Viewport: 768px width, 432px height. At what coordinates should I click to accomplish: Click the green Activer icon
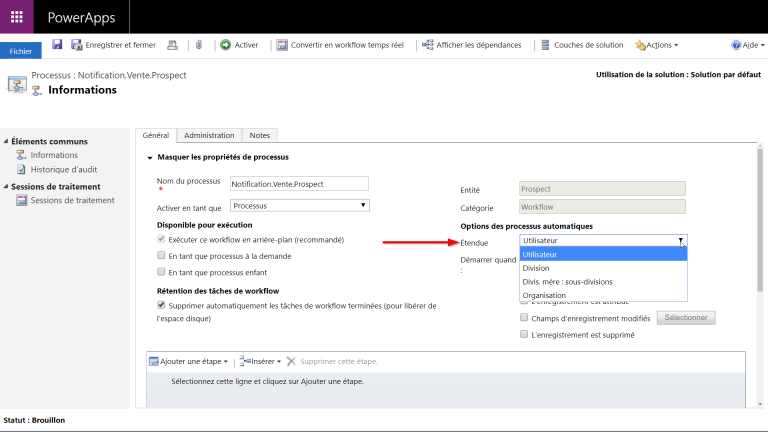pyautogui.click(x=225, y=45)
